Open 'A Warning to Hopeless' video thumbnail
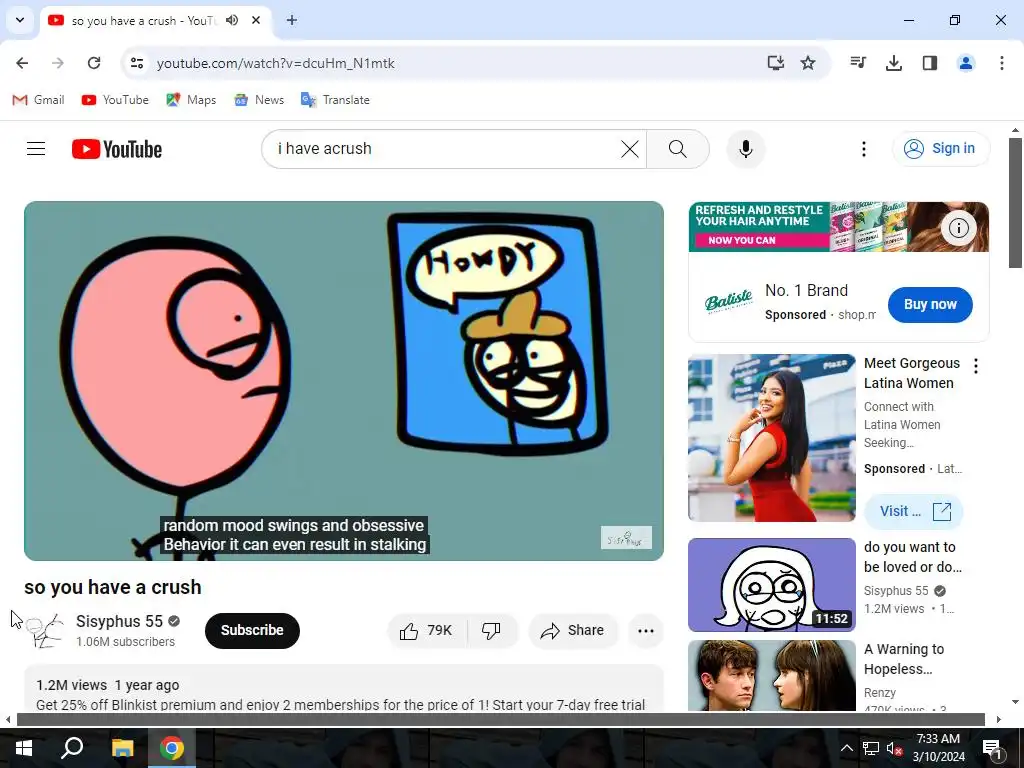 (771, 675)
